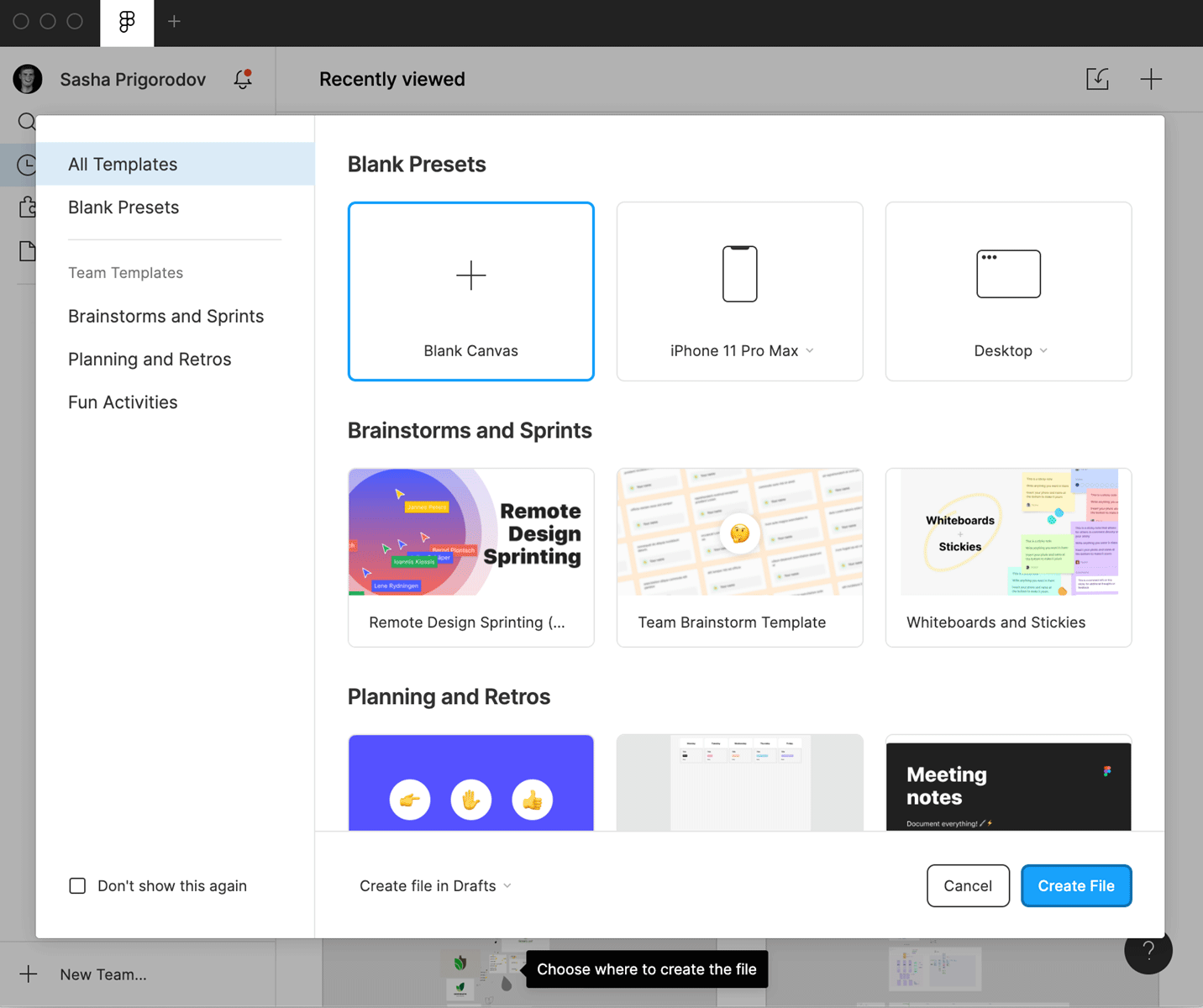Click New Team... label

click(x=103, y=974)
